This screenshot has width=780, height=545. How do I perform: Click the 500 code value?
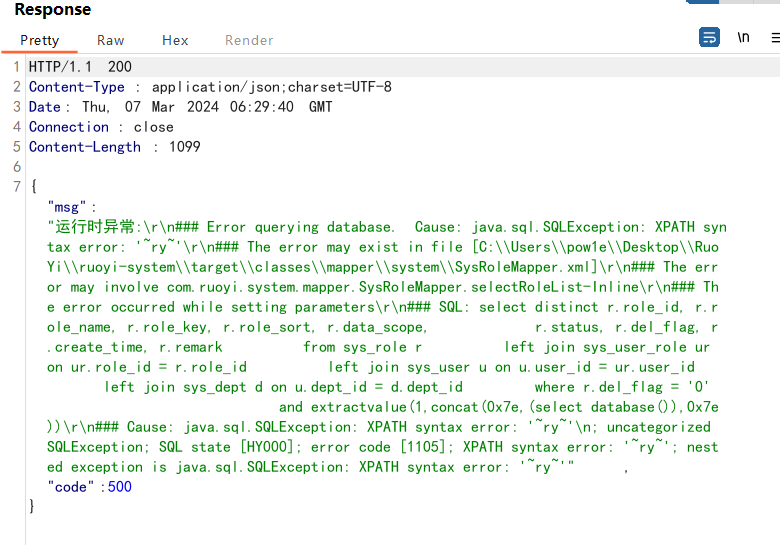120,487
